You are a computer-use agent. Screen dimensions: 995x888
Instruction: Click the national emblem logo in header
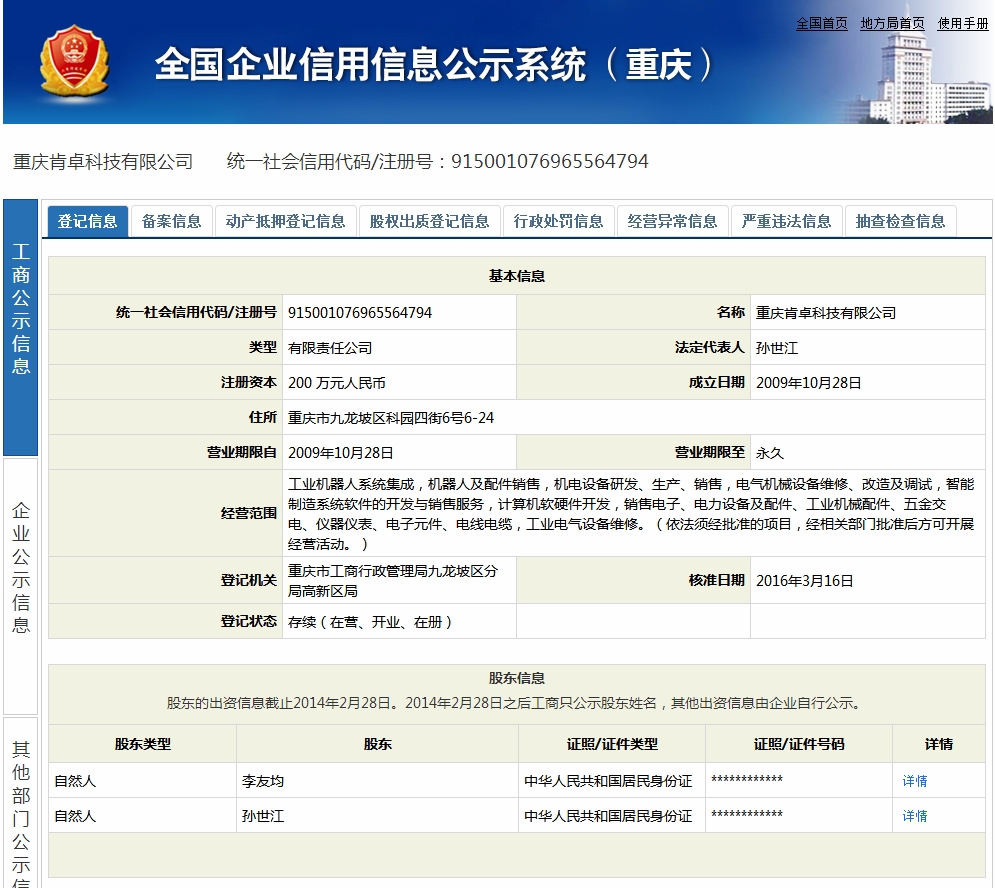(x=73, y=62)
